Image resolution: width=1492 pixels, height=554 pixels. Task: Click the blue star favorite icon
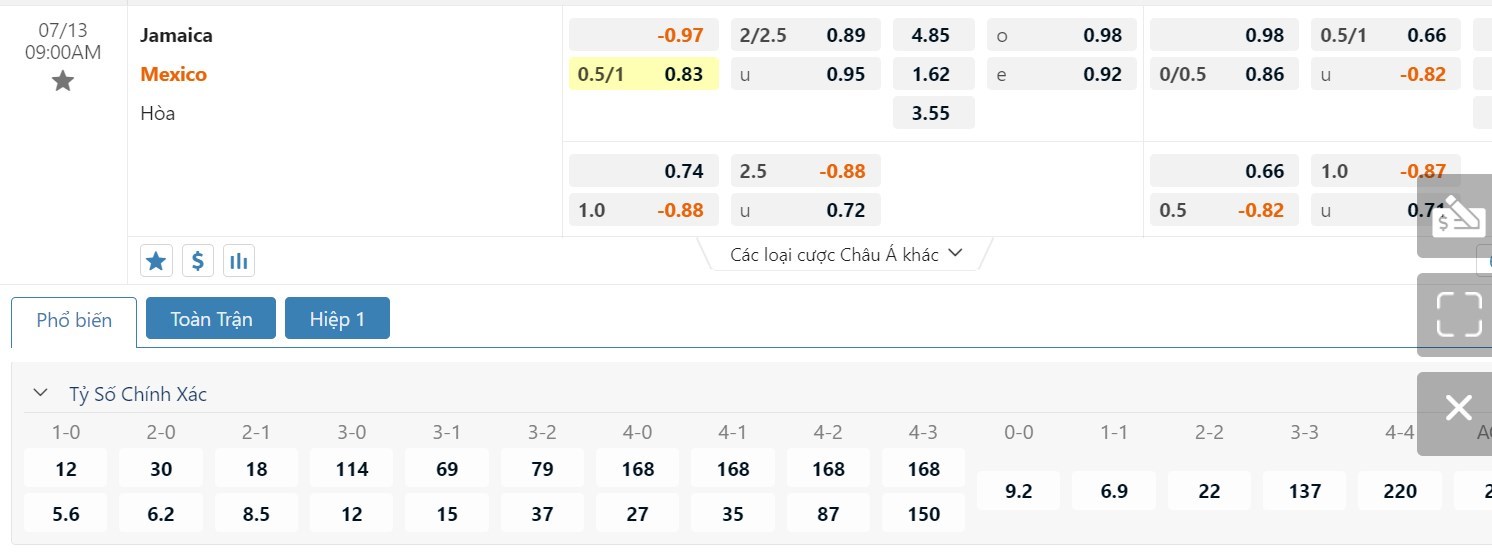click(156, 261)
